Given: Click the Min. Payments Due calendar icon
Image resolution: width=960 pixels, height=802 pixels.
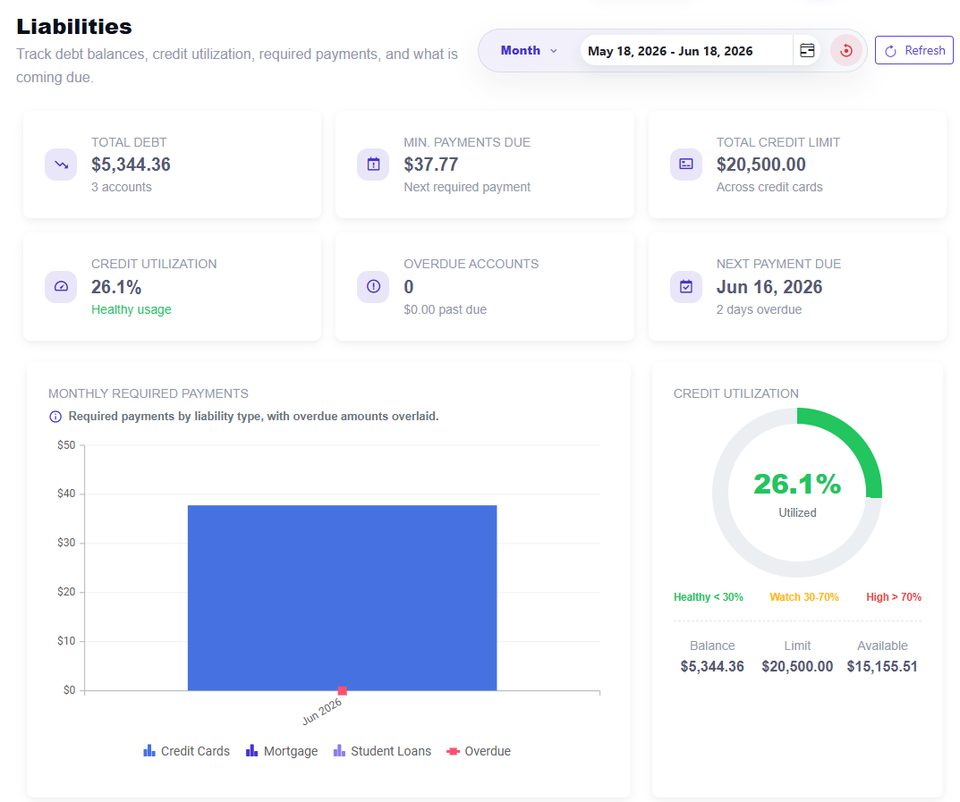Looking at the screenshot, I should [373, 165].
